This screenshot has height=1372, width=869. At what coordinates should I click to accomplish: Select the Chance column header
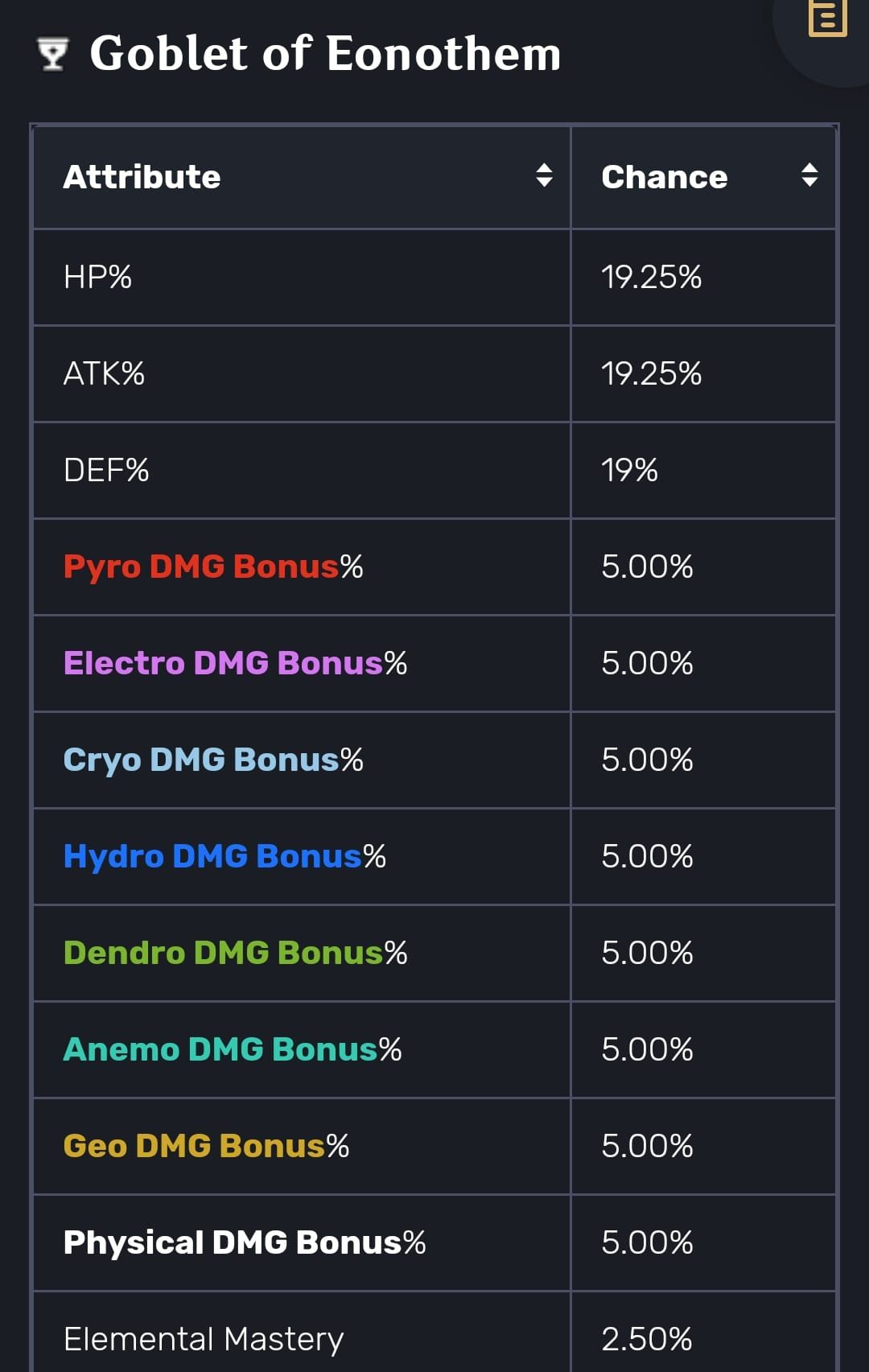pyautogui.click(x=665, y=177)
